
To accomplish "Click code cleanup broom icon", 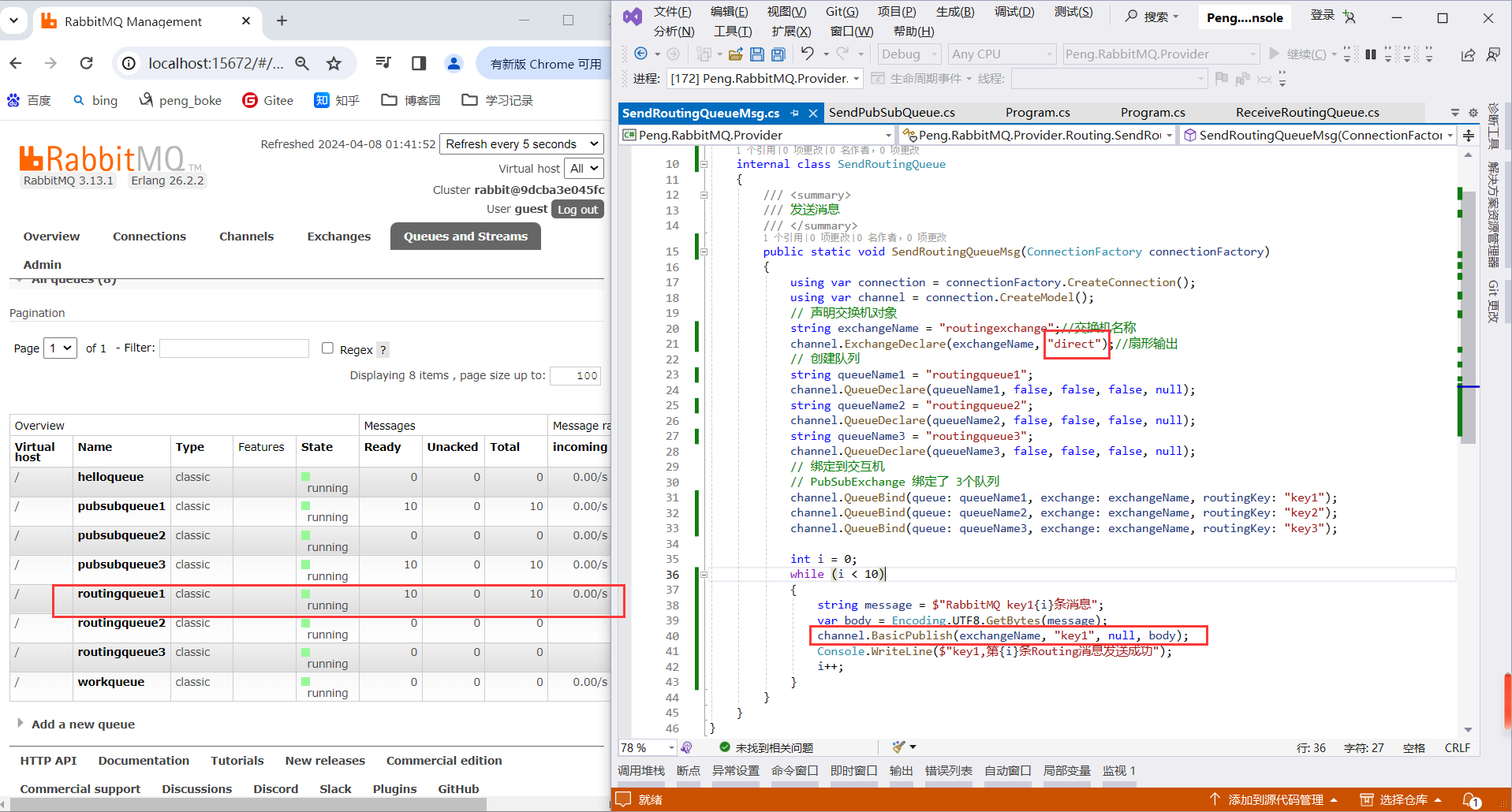I will click(x=898, y=747).
